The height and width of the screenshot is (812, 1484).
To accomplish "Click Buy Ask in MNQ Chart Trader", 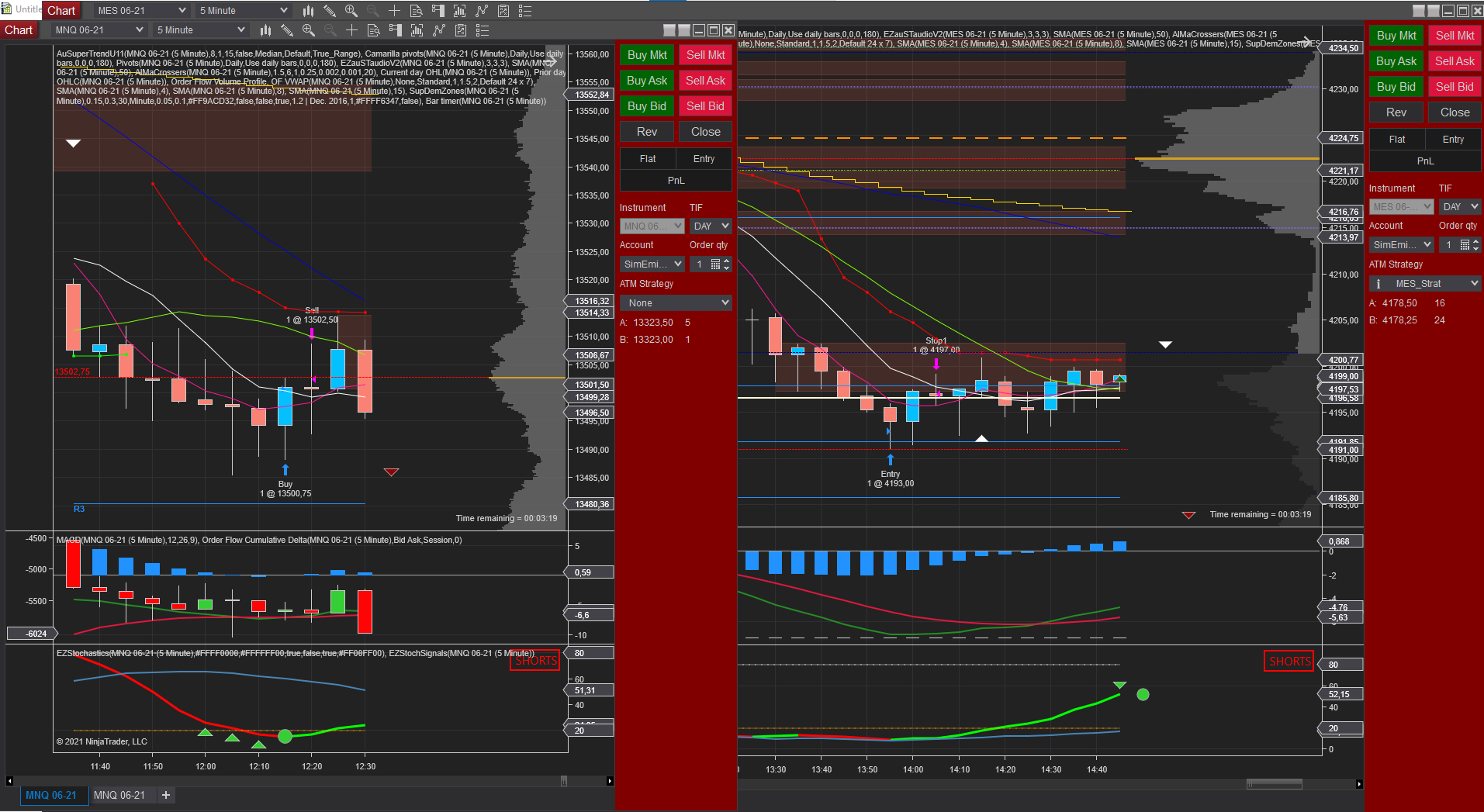I will pos(647,81).
